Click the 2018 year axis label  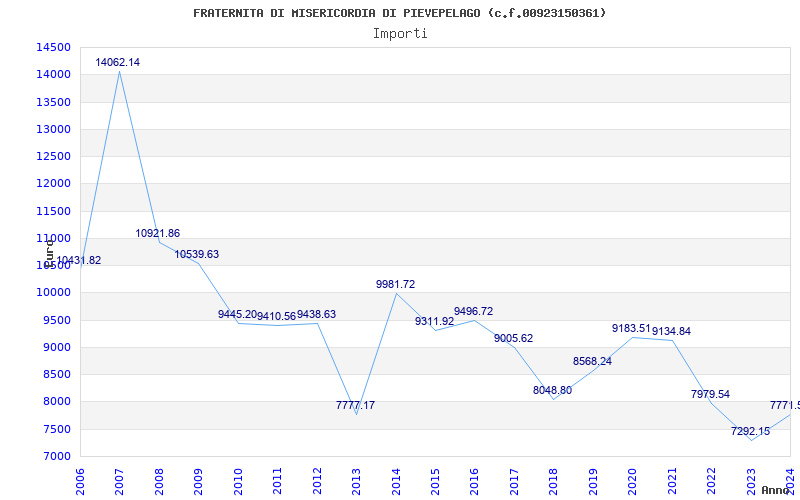point(554,482)
